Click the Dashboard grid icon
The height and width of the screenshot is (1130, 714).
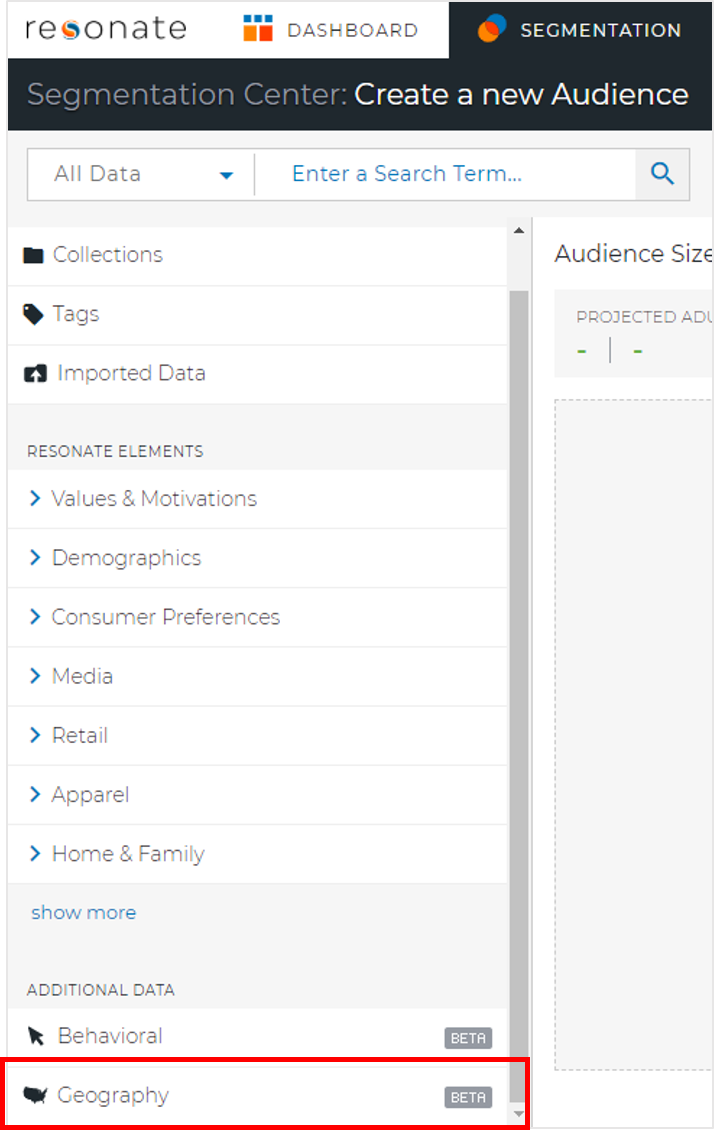point(258,28)
